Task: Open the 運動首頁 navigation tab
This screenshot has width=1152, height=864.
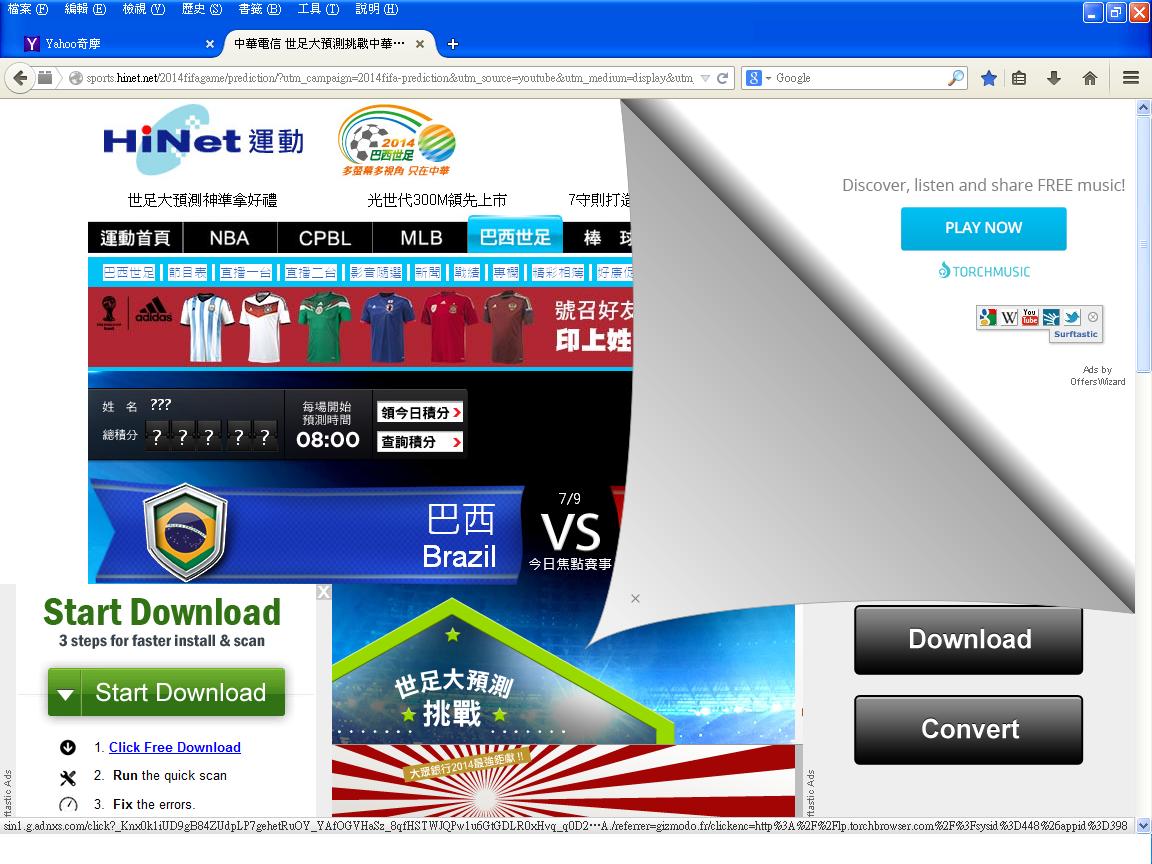Action: [135, 238]
